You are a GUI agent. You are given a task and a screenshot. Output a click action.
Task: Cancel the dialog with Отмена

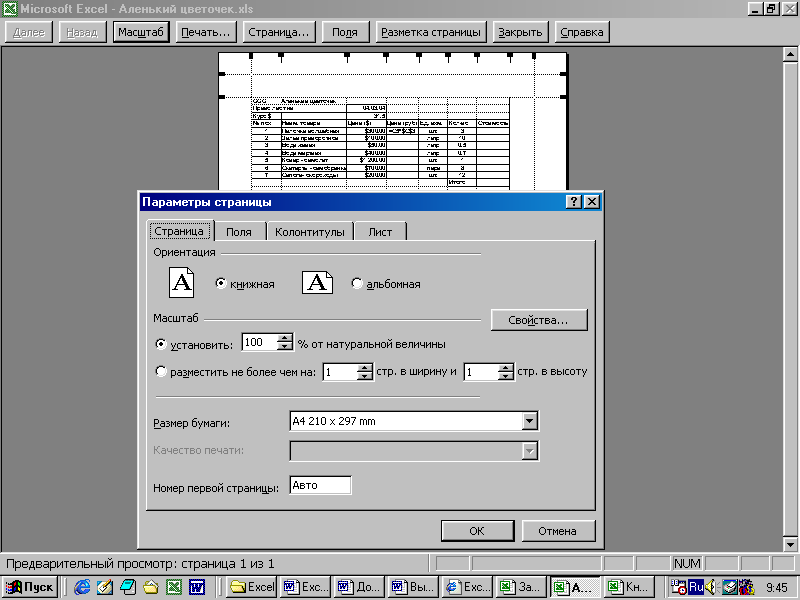point(558,531)
